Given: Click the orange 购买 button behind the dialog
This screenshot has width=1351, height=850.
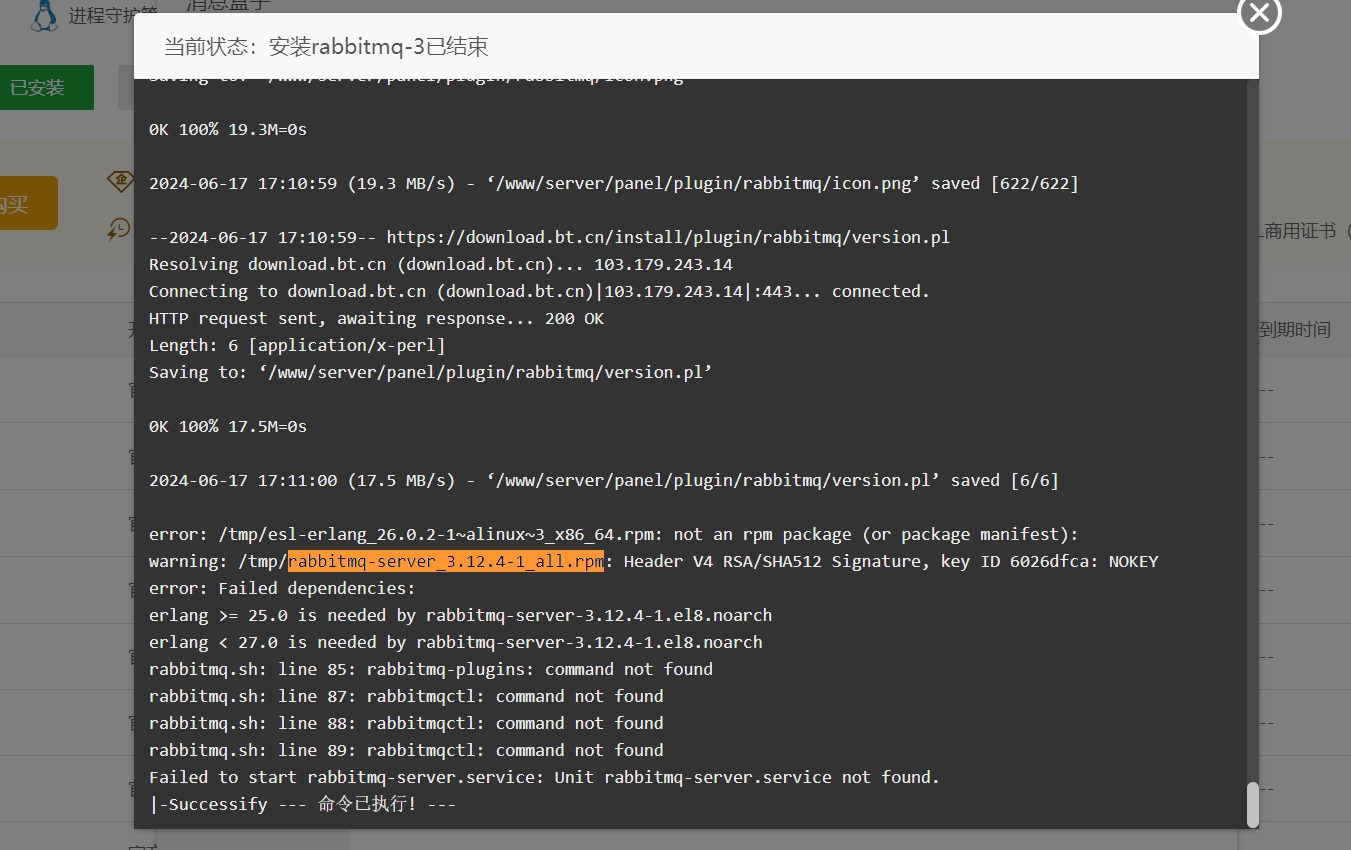Looking at the screenshot, I should click(29, 204).
